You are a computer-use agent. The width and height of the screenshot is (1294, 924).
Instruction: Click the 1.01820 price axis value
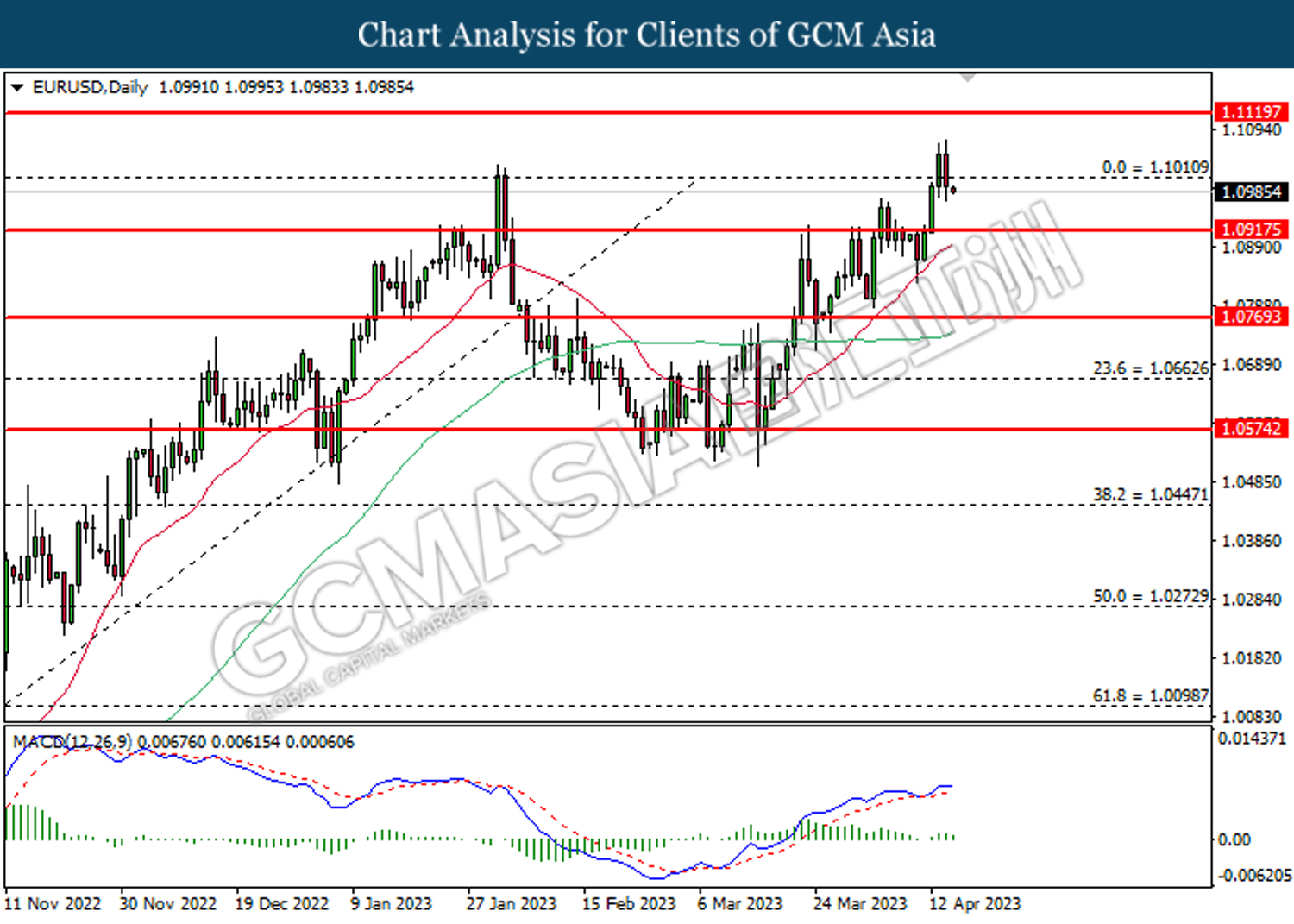1252,658
